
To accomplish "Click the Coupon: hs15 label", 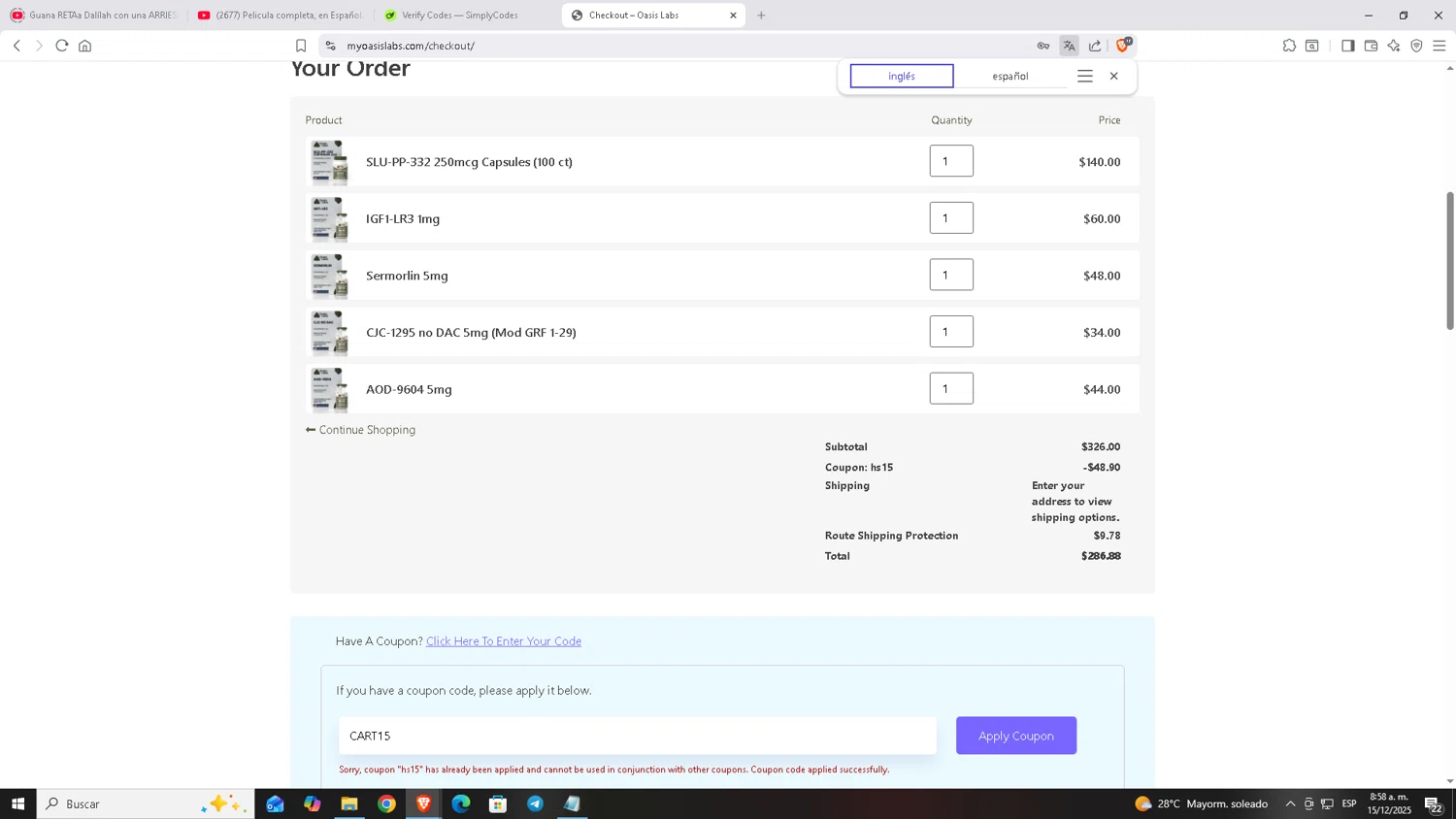I will [859, 468].
